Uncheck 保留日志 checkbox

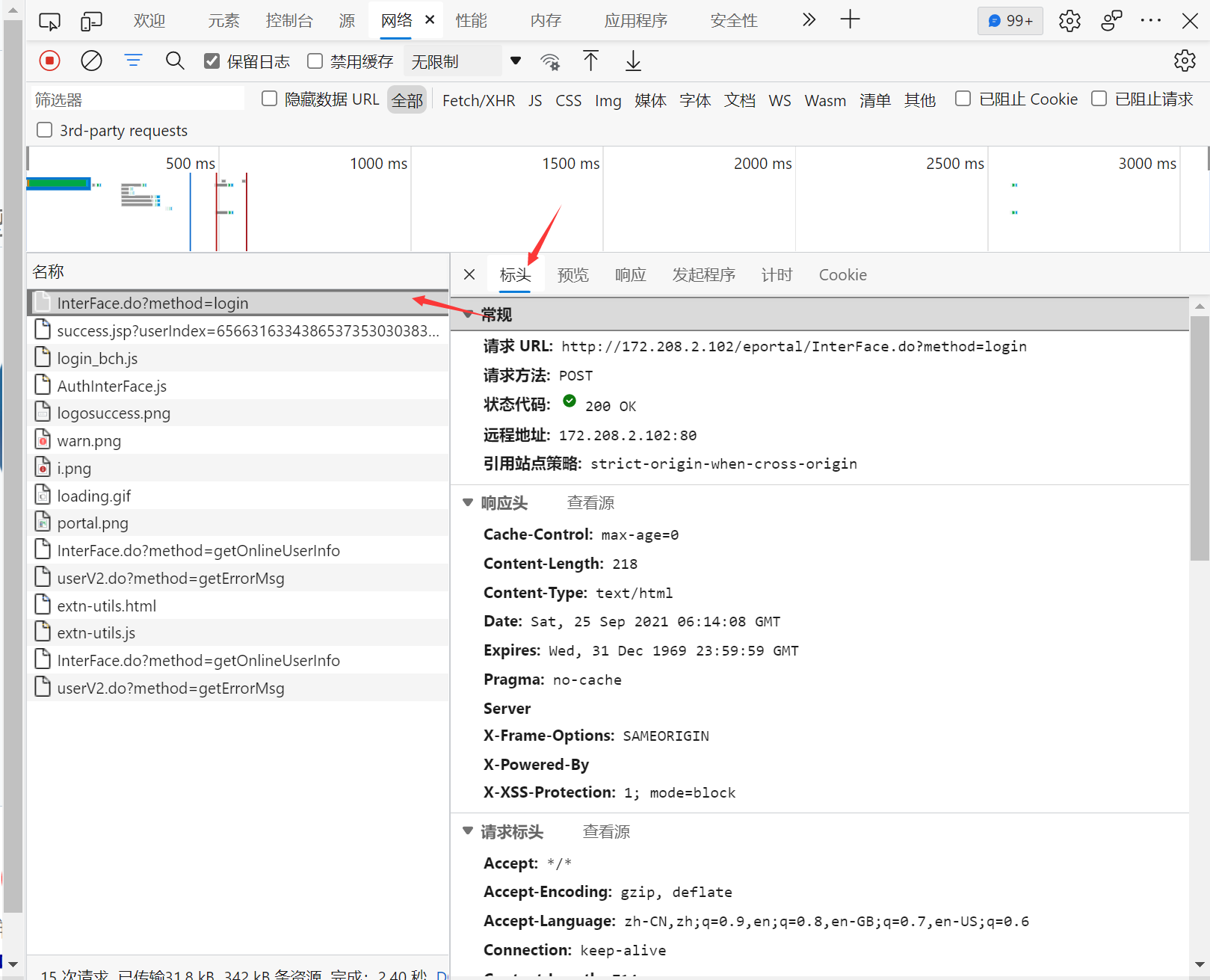[212, 61]
